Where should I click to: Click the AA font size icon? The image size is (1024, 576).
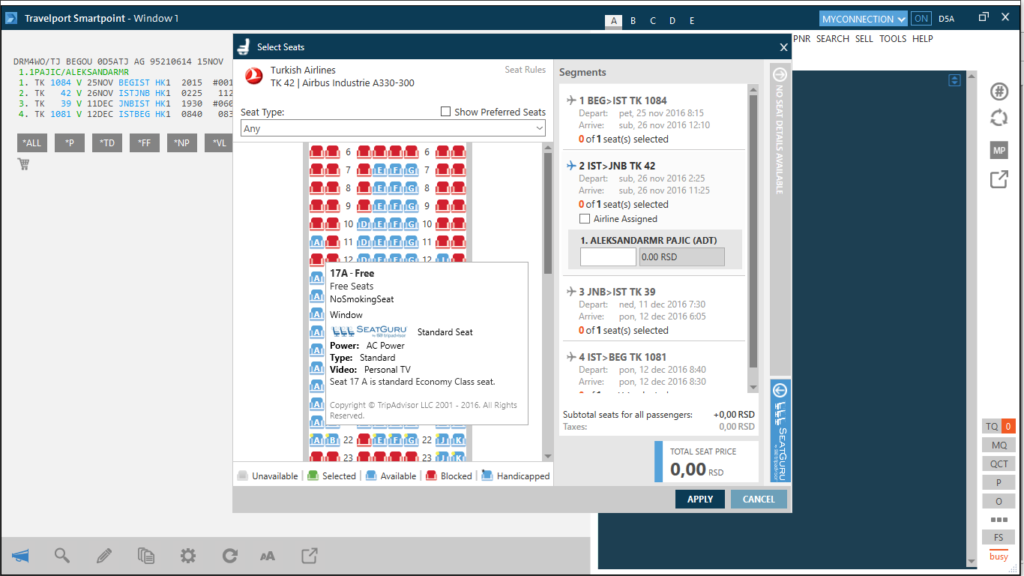coord(268,556)
